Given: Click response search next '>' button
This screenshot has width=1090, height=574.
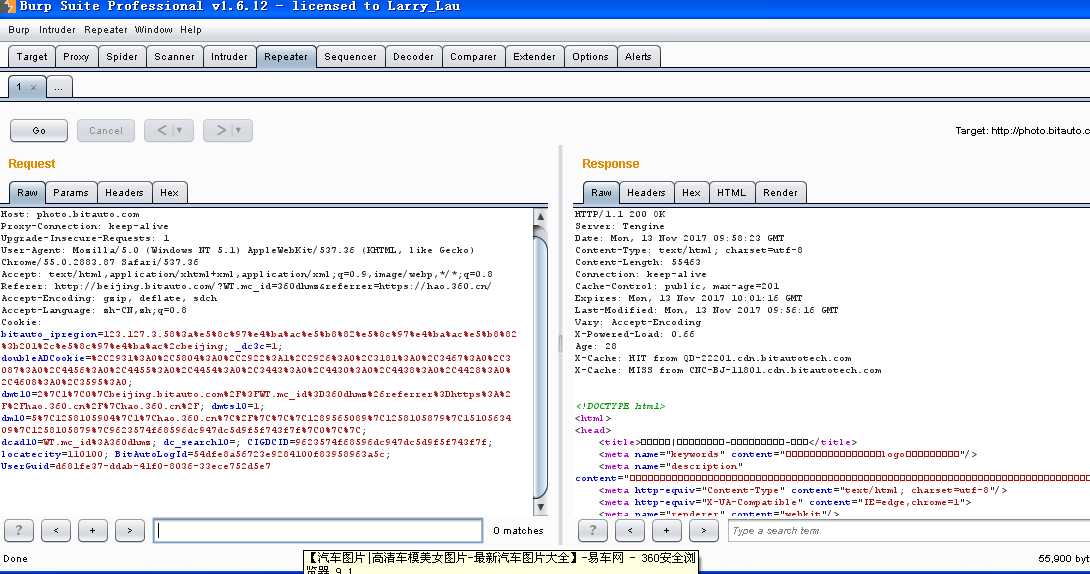Looking at the screenshot, I should coord(703,530).
